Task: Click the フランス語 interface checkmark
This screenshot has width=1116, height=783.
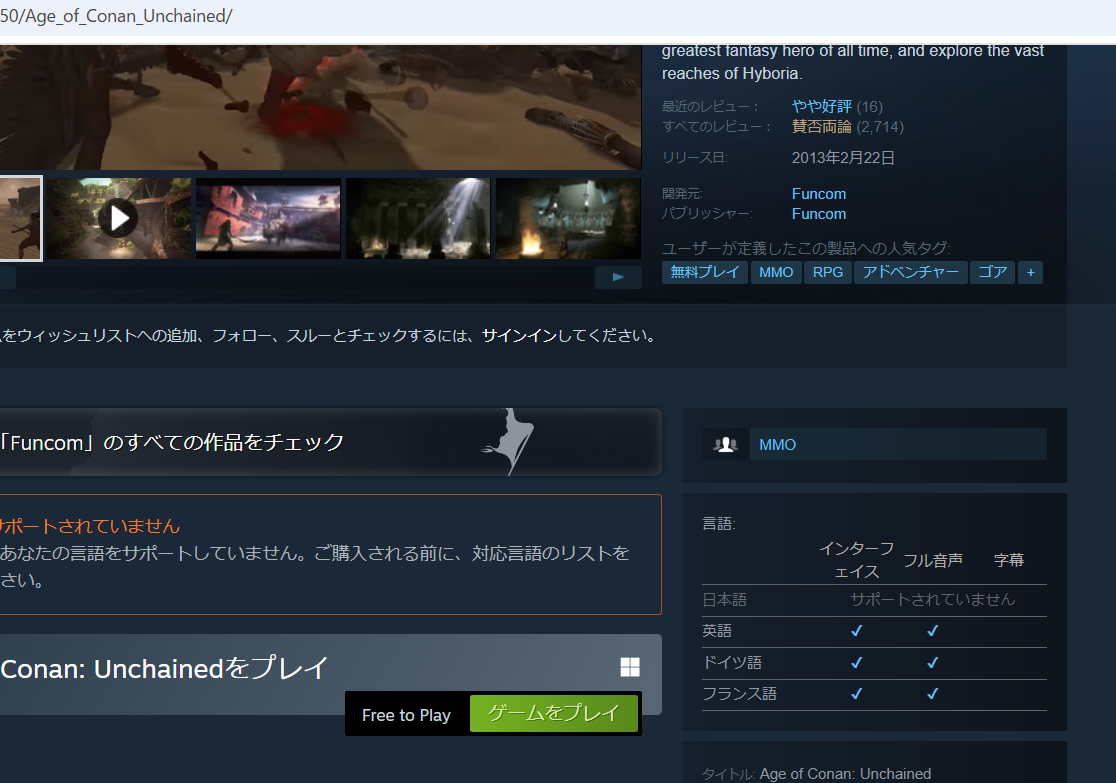Action: (x=856, y=693)
